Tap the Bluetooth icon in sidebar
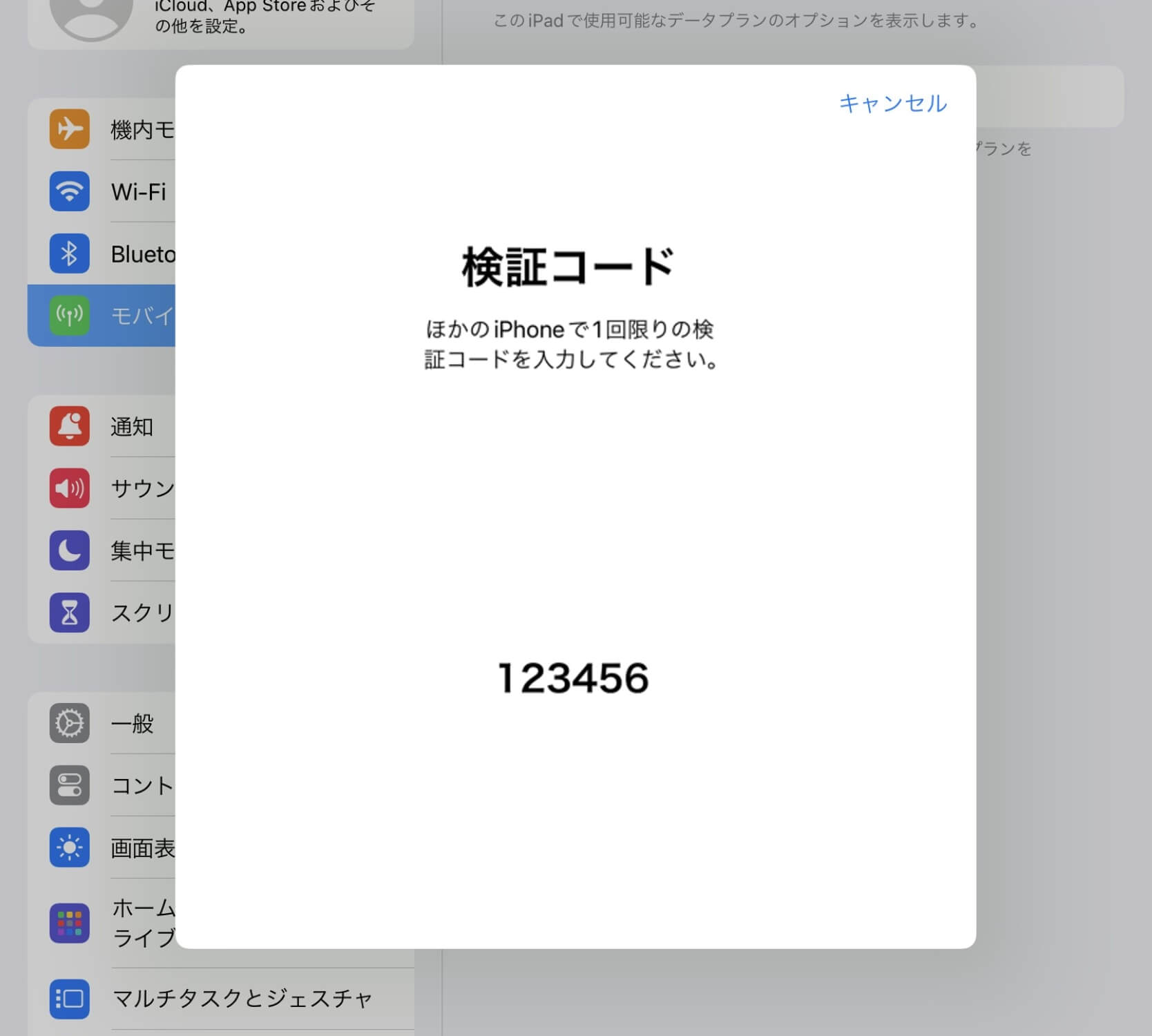Viewport: 1152px width, 1036px height. click(x=69, y=253)
